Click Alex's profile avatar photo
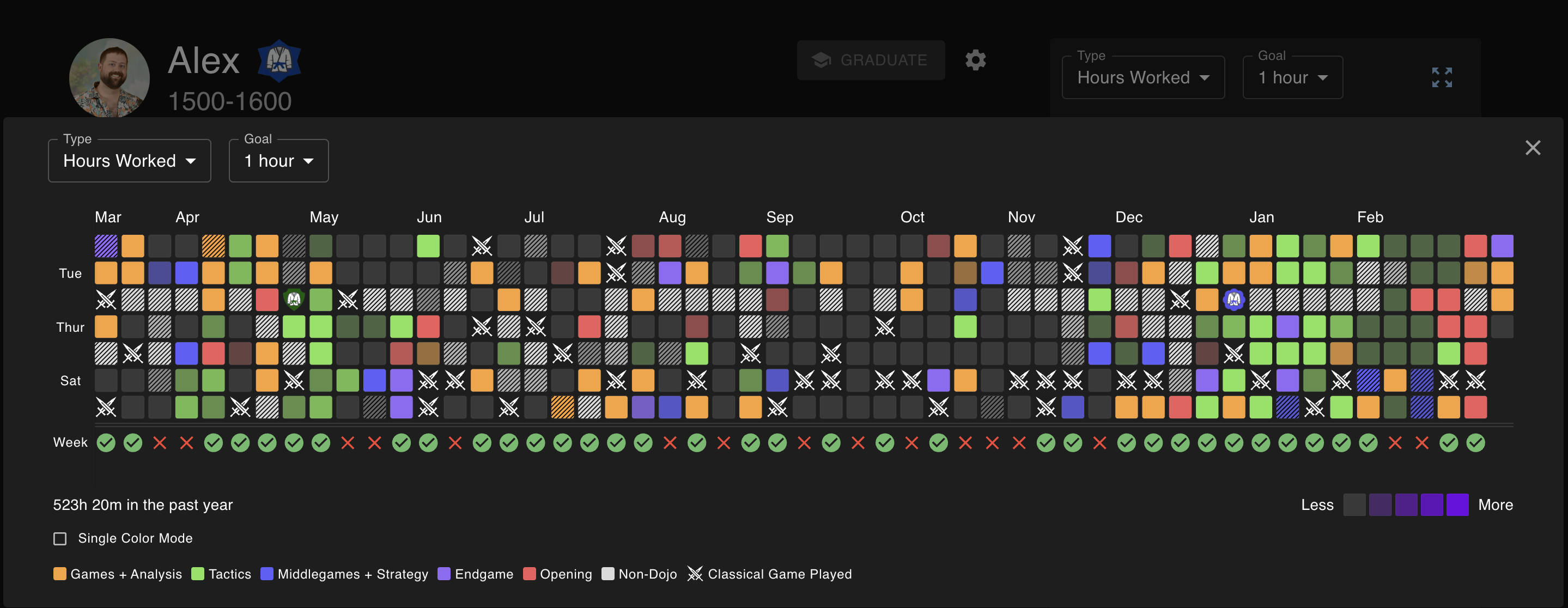 click(x=110, y=78)
